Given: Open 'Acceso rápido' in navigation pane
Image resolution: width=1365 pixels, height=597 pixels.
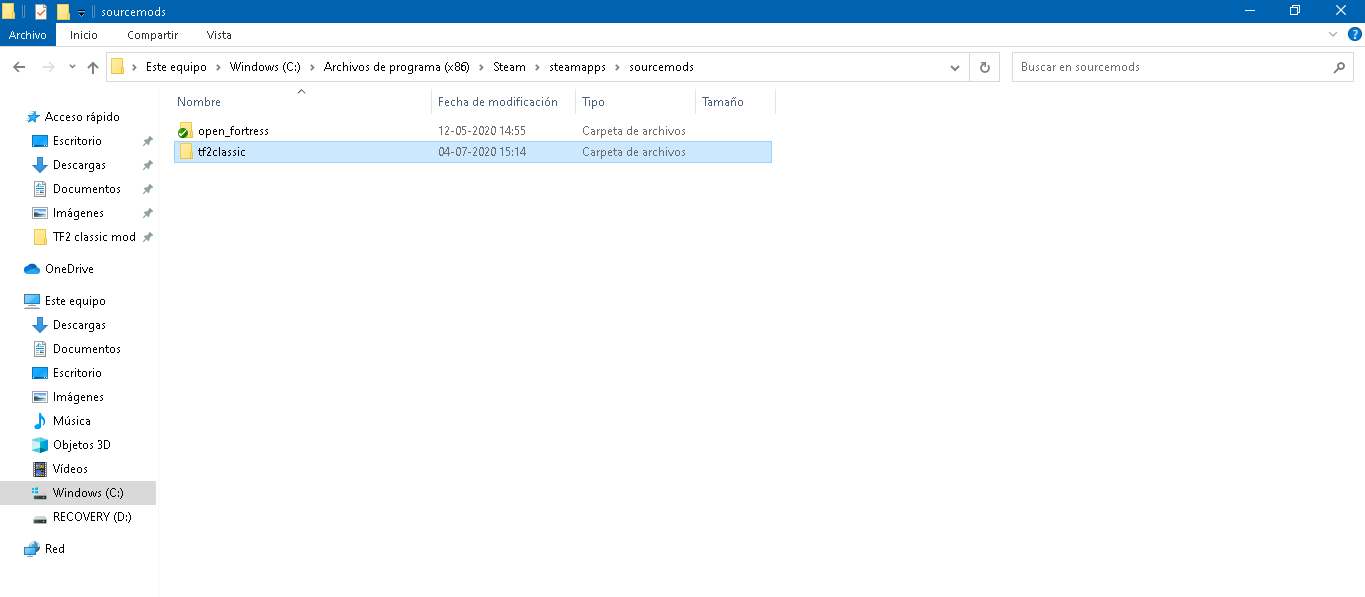Looking at the screenshot, I should tap(82, 117).
